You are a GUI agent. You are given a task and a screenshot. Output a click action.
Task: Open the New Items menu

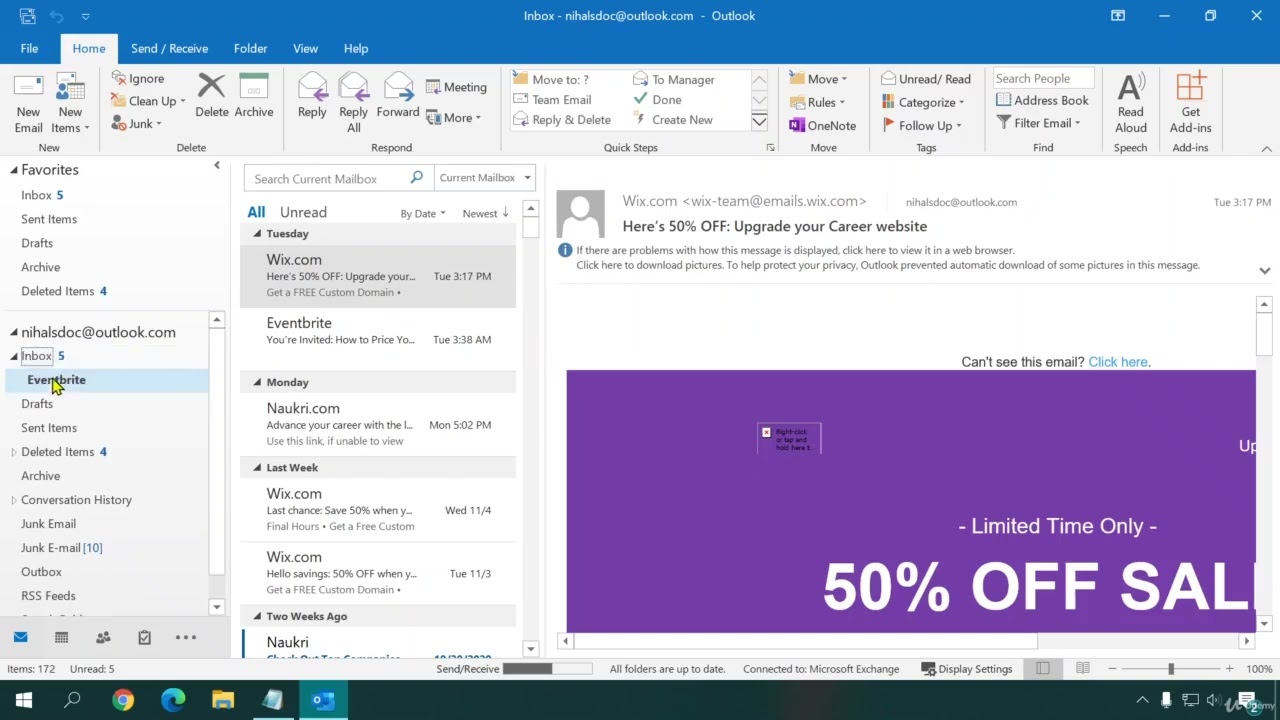[70, 102]
